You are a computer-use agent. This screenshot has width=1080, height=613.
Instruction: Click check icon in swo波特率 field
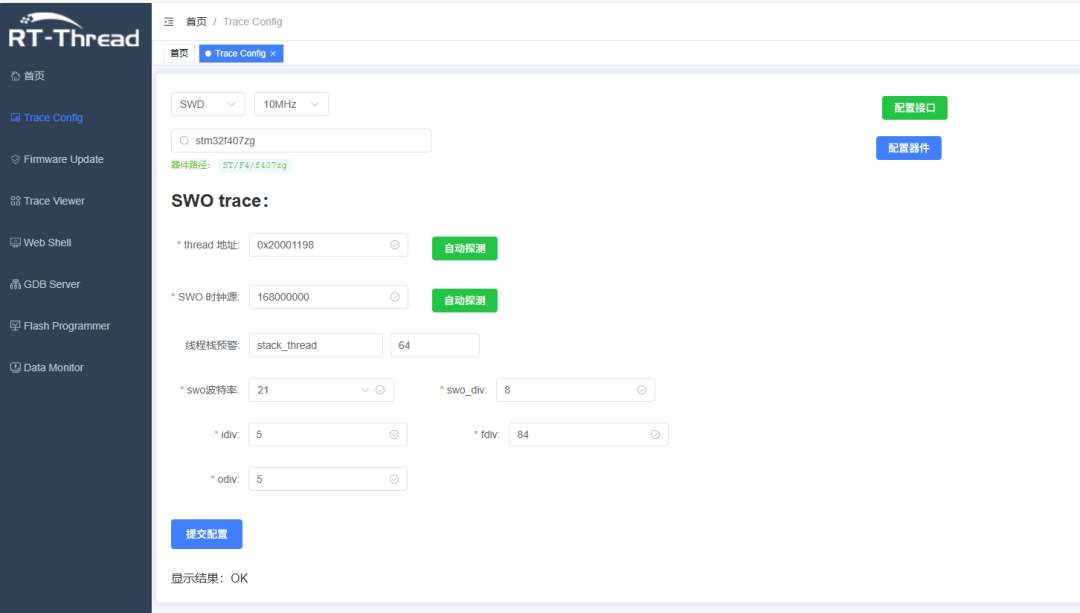(x=380, y=390)
